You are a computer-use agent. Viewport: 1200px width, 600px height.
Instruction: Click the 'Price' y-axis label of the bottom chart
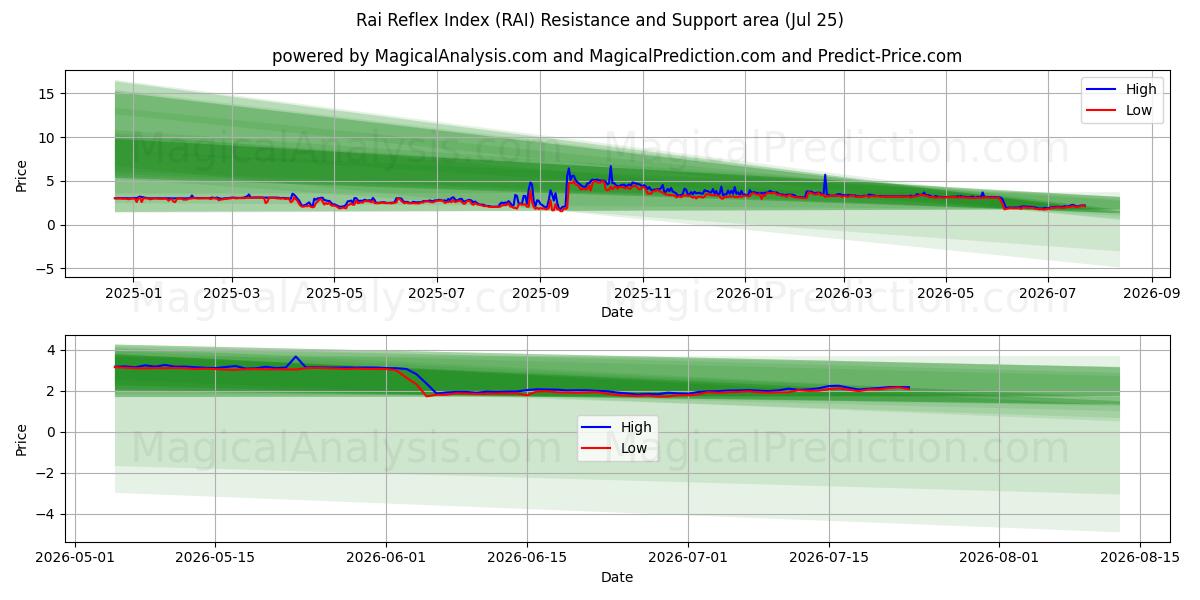(22, 439)
